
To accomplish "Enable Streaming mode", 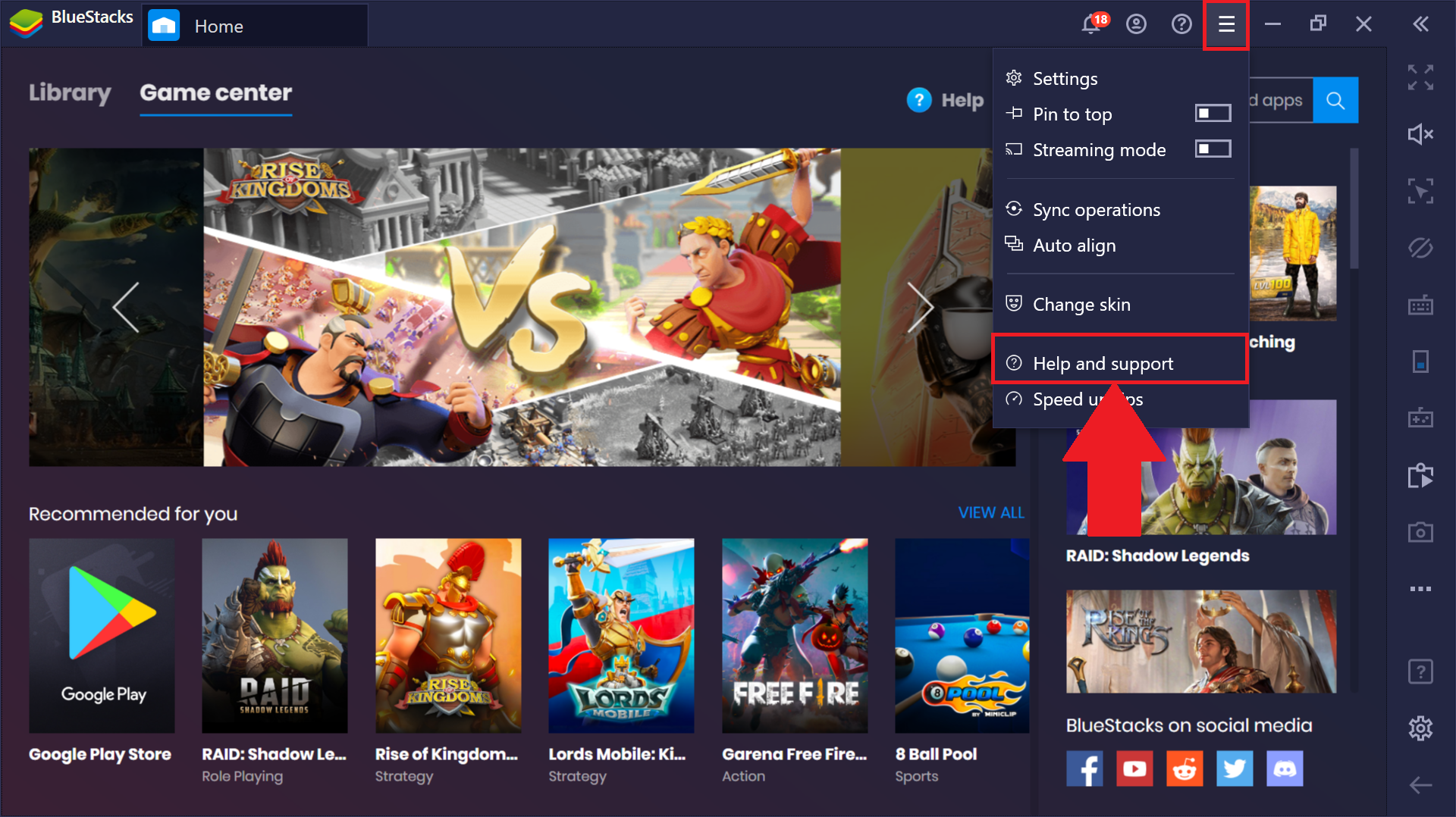I will tap(1211, 149).
